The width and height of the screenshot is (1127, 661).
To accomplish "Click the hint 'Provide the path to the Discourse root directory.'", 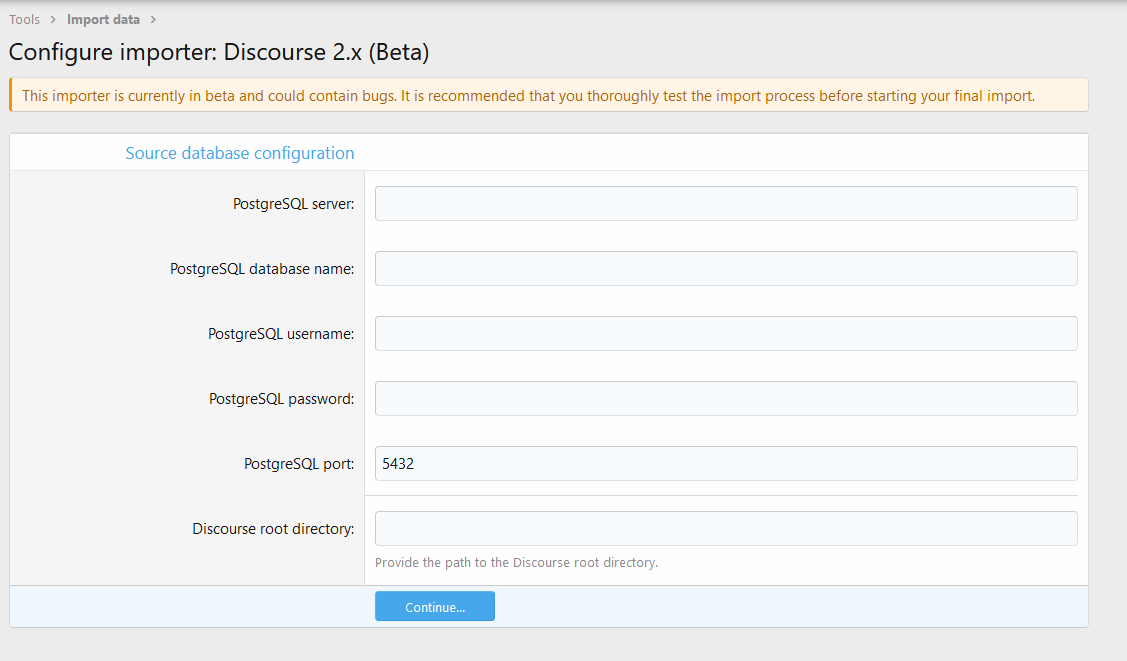I will (x=516, y=563).
